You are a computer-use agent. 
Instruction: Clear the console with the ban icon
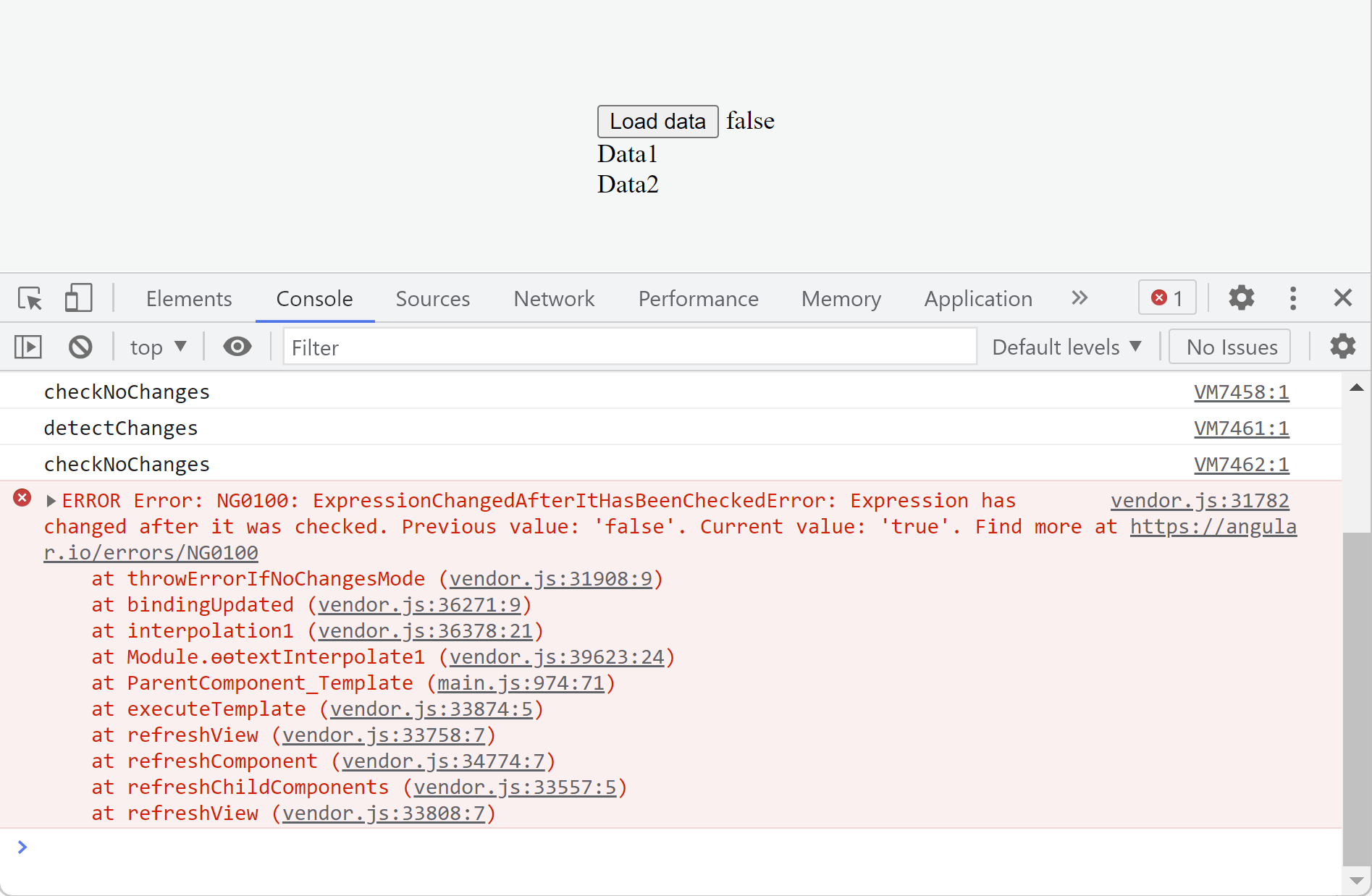point(80,347)
